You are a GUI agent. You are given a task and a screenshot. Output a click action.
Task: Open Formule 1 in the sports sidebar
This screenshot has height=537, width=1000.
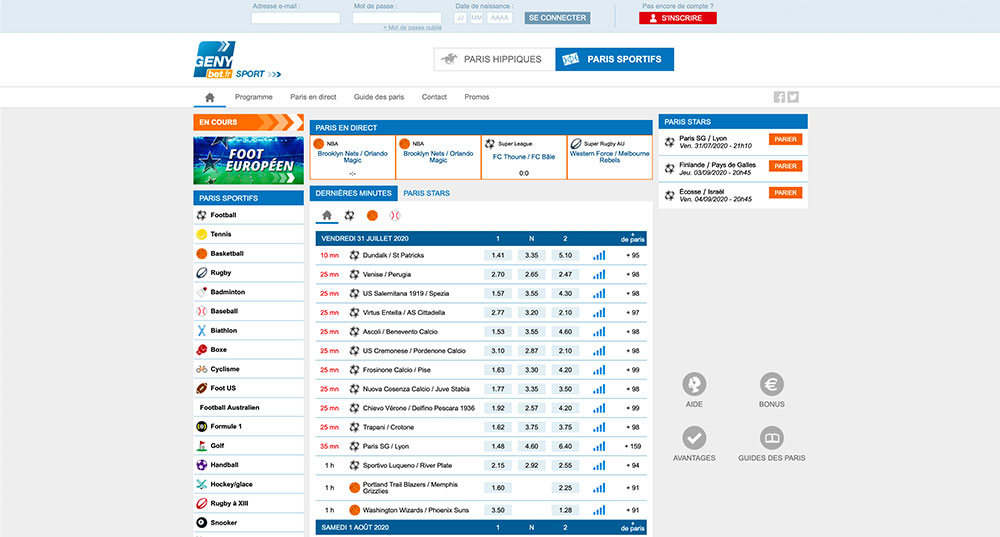[x=249, y=426]
